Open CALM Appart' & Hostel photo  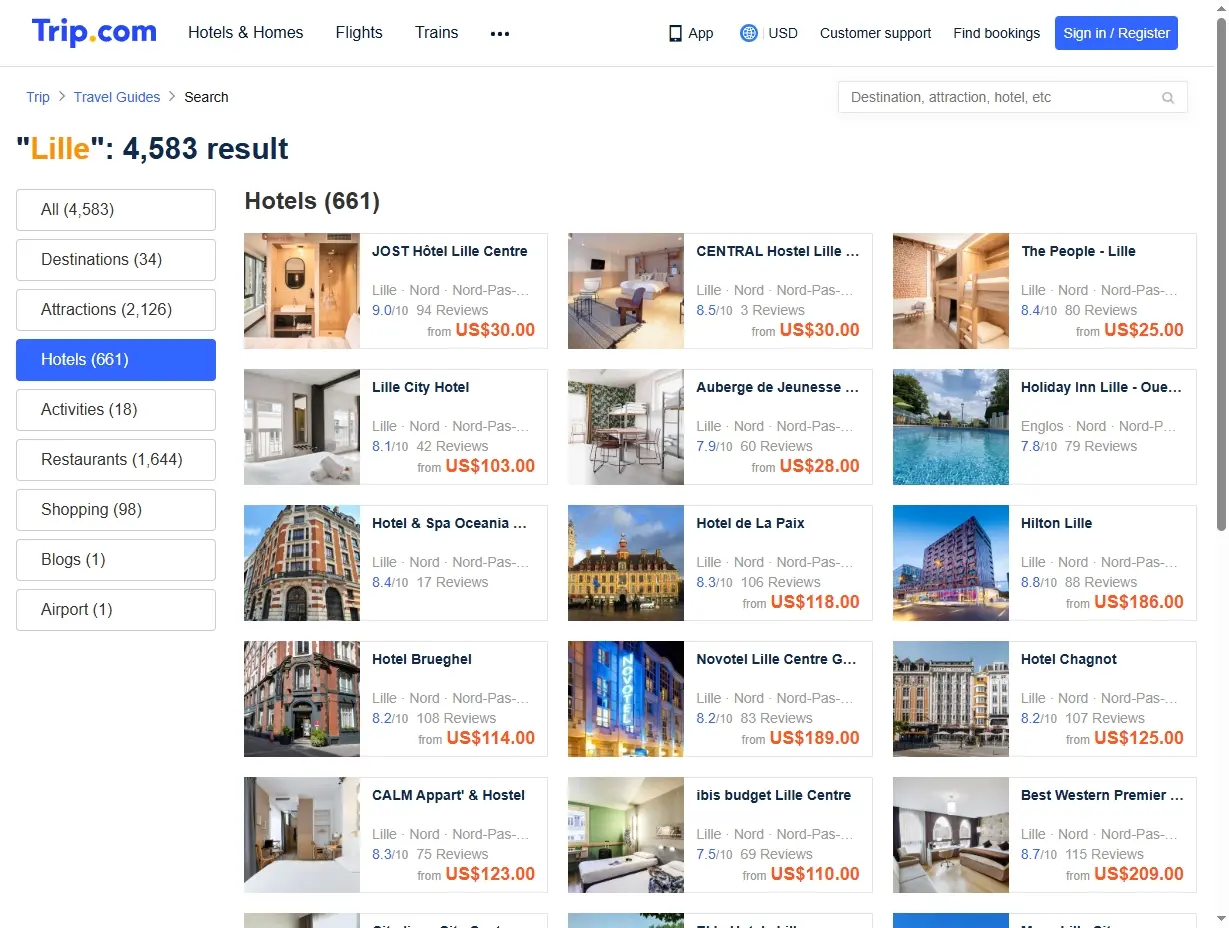point(302,835)
